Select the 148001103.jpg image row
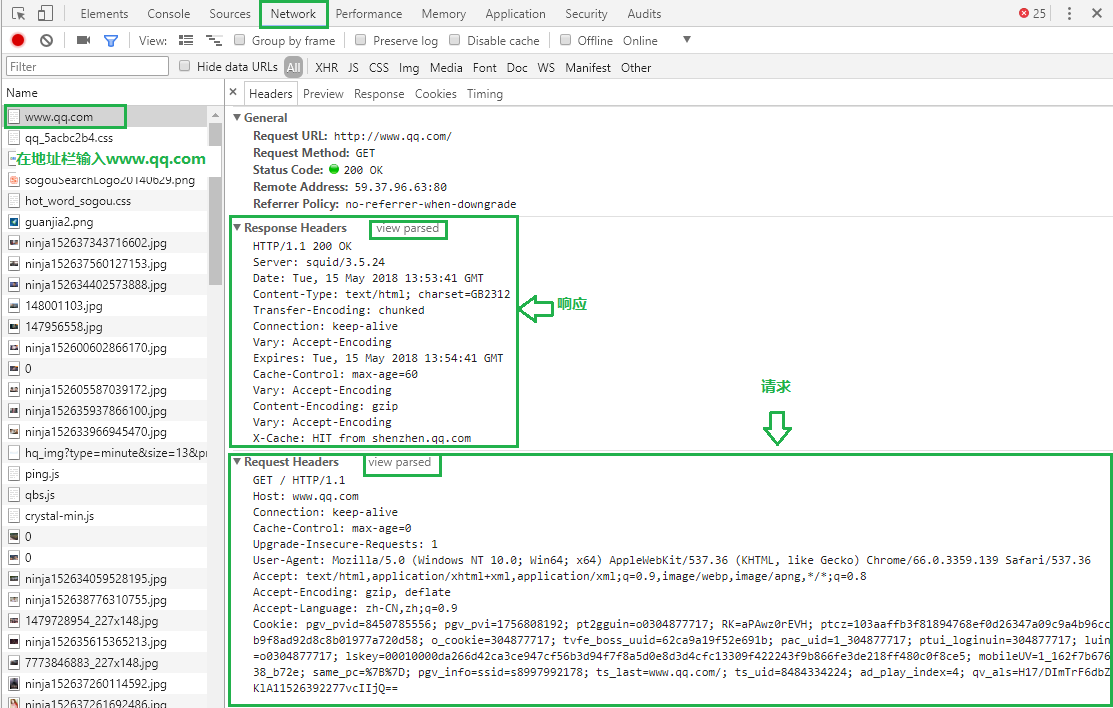 coord(106,305)
